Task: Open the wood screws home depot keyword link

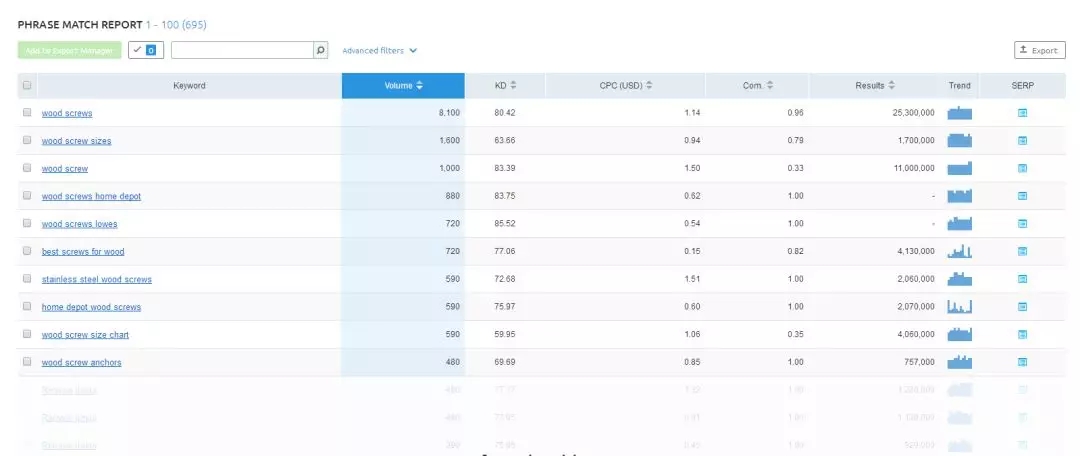Action: coord(91,196)
